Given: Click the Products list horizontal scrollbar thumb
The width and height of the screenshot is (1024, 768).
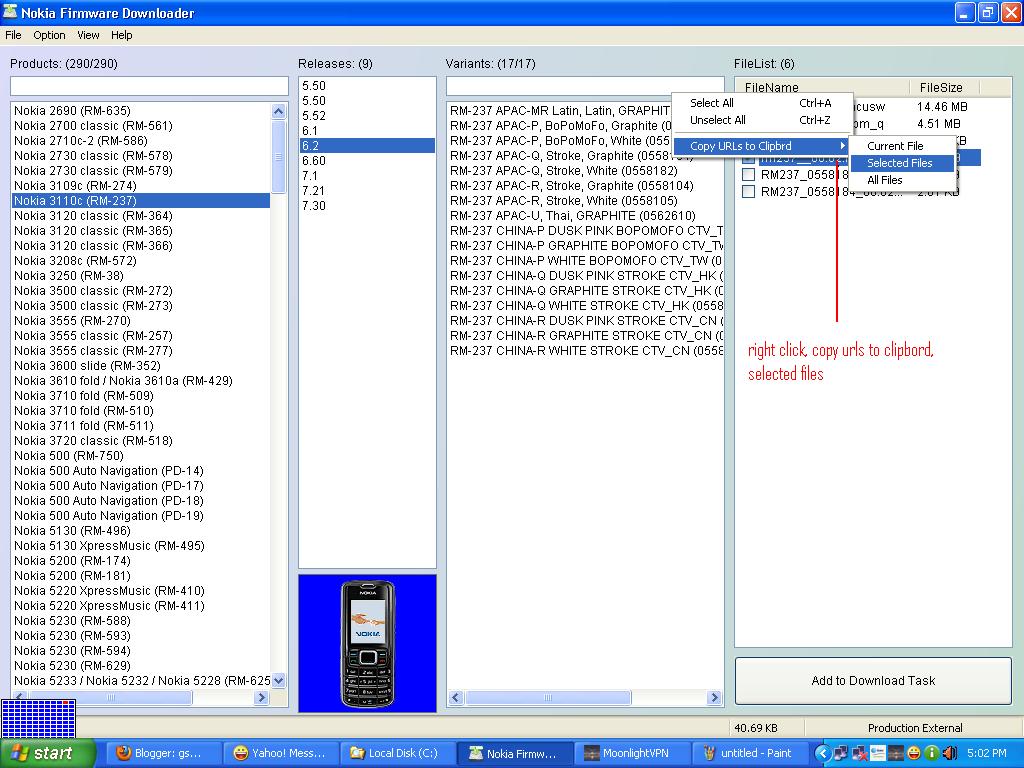Looking at the screenshot, I should pos(110,697).
